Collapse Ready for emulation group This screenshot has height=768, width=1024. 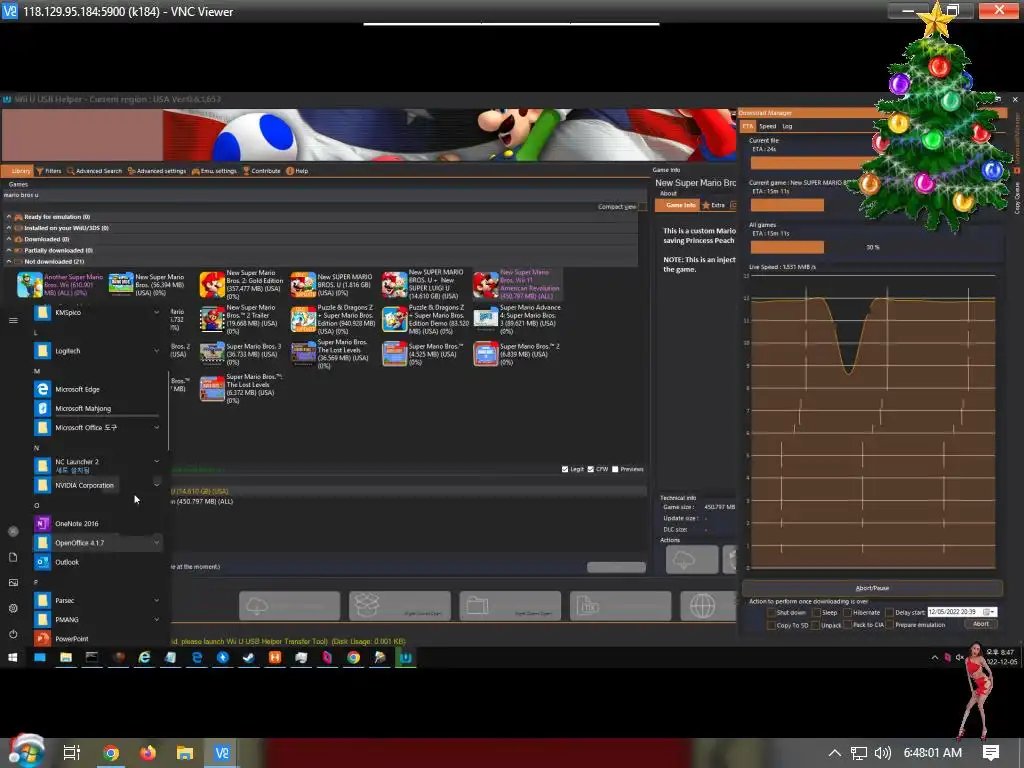pyautogui.click(x=8, y=217)
